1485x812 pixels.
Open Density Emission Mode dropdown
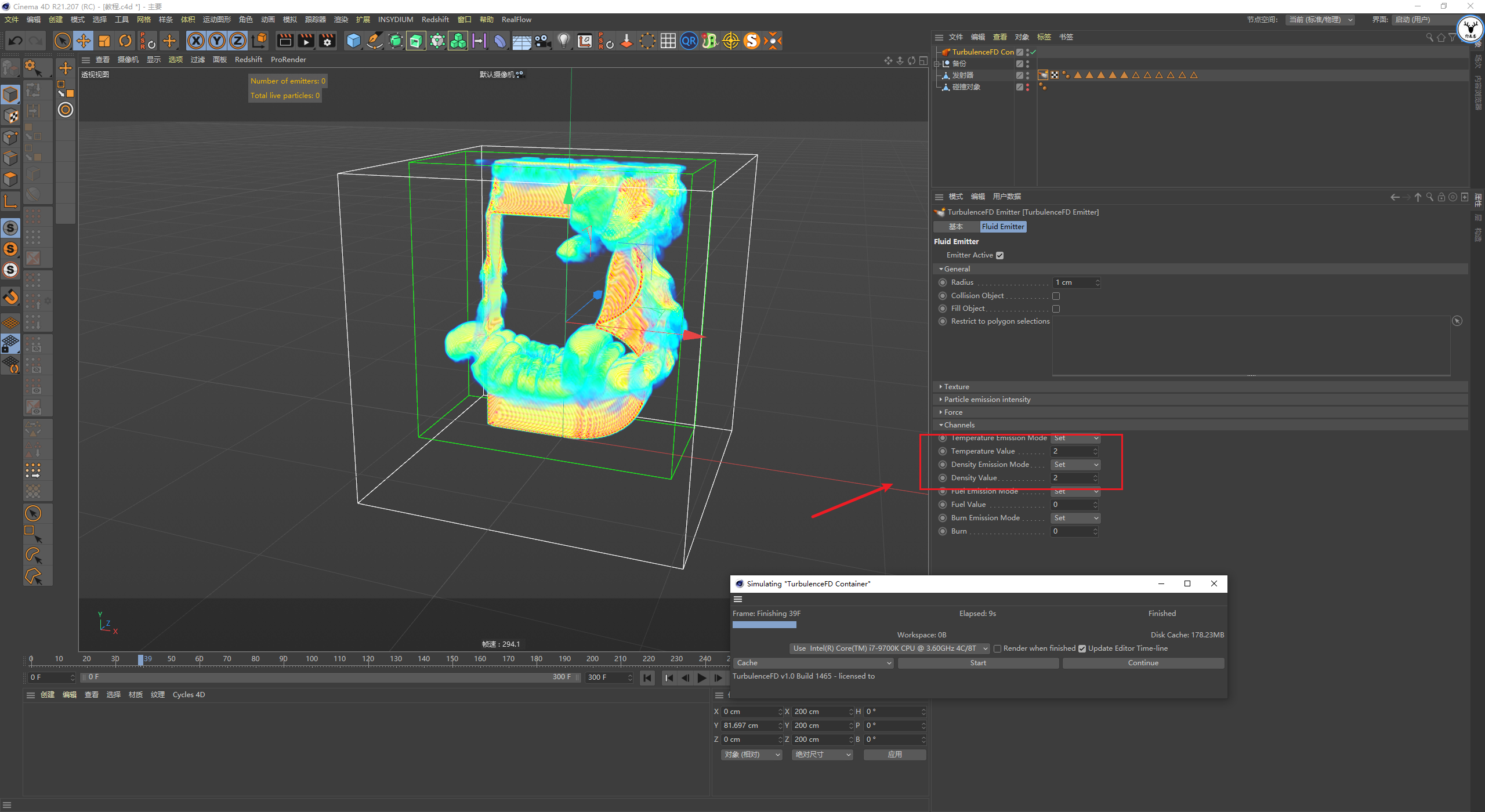[x=1075, y=465]
